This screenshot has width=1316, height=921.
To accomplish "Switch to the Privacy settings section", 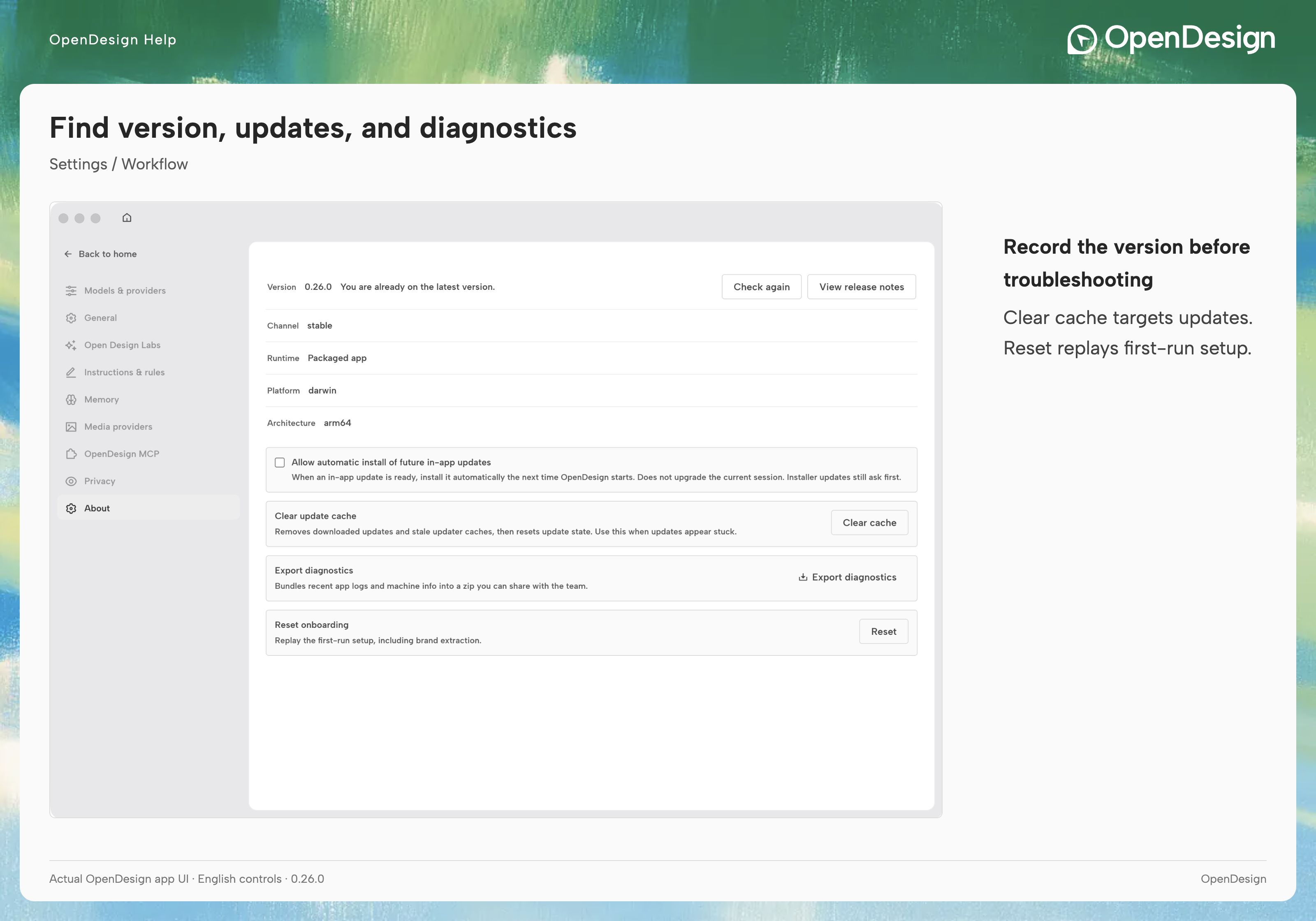I will (x=148, y=481).
